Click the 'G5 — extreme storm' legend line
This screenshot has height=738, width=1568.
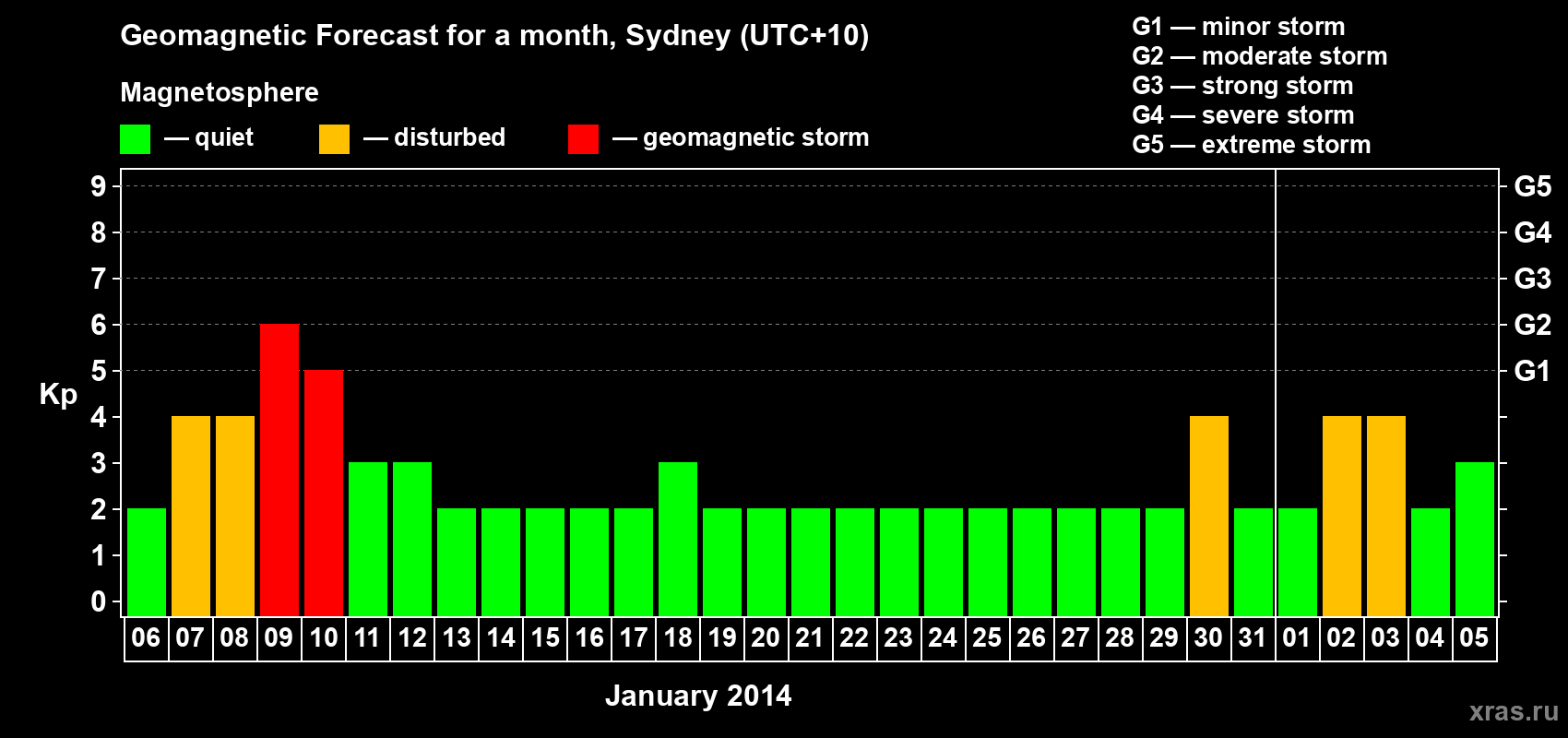pos(1252,145)
